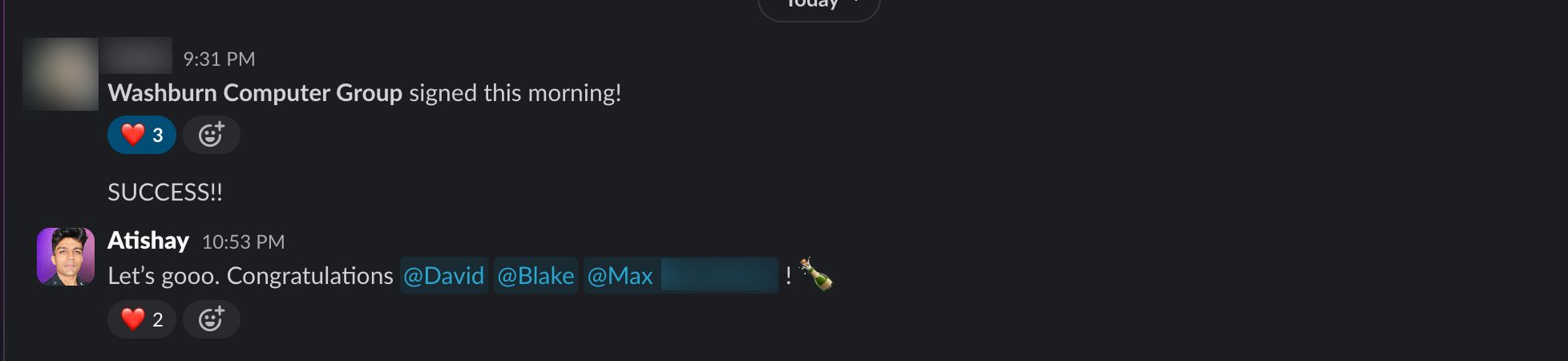This screenshot has width=1568, height=361.
Task: Open Atishay's profile picture
Action: coord(66,257)
